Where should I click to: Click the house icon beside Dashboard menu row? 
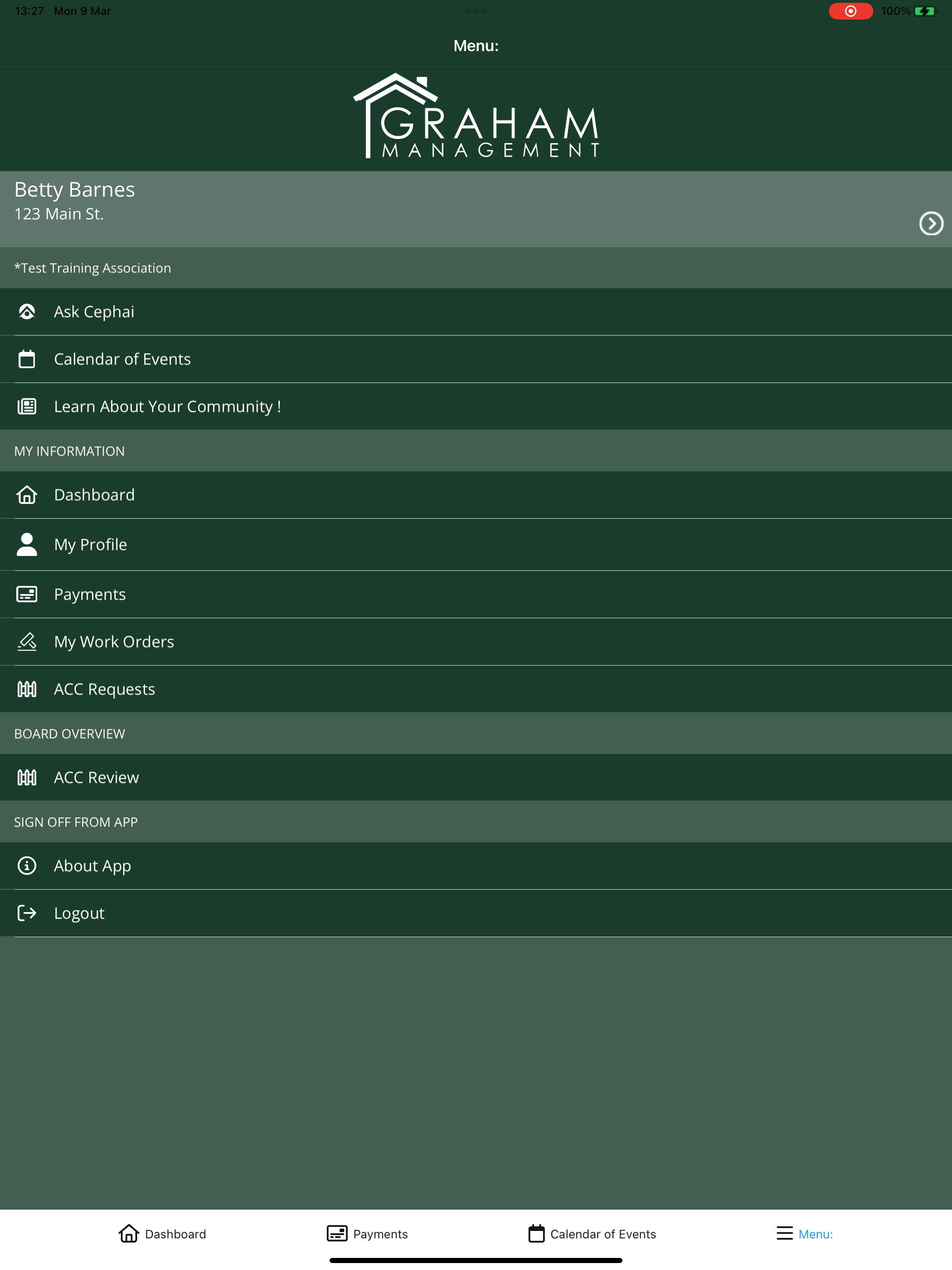coord(27,494)
